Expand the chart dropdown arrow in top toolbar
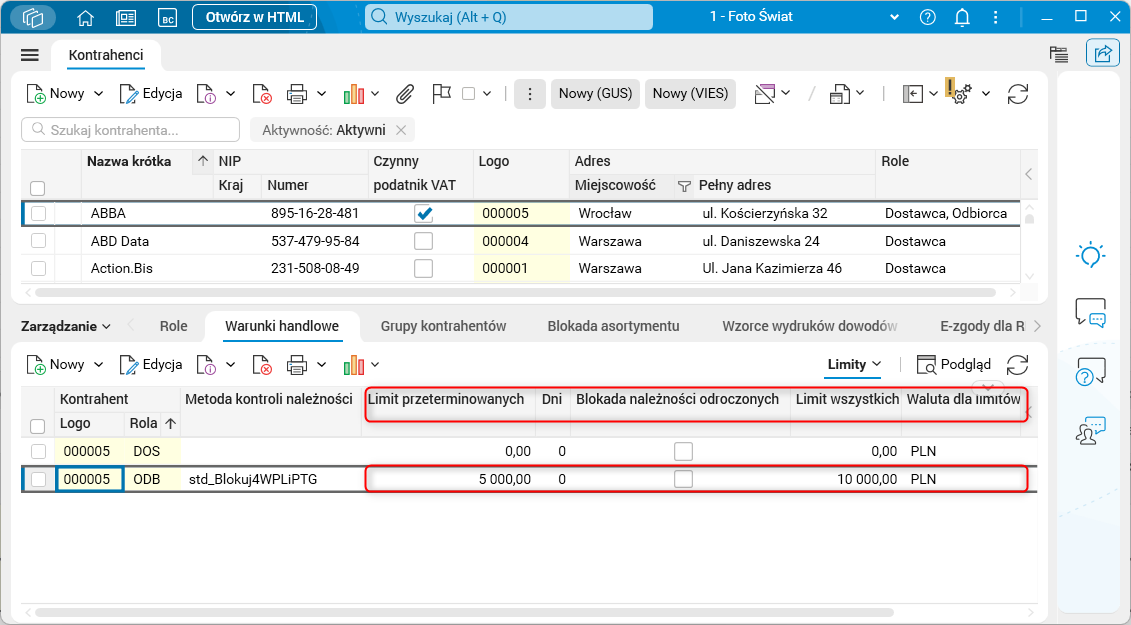The height and width of the screenshot is (625, 1131). click(375, 94)
